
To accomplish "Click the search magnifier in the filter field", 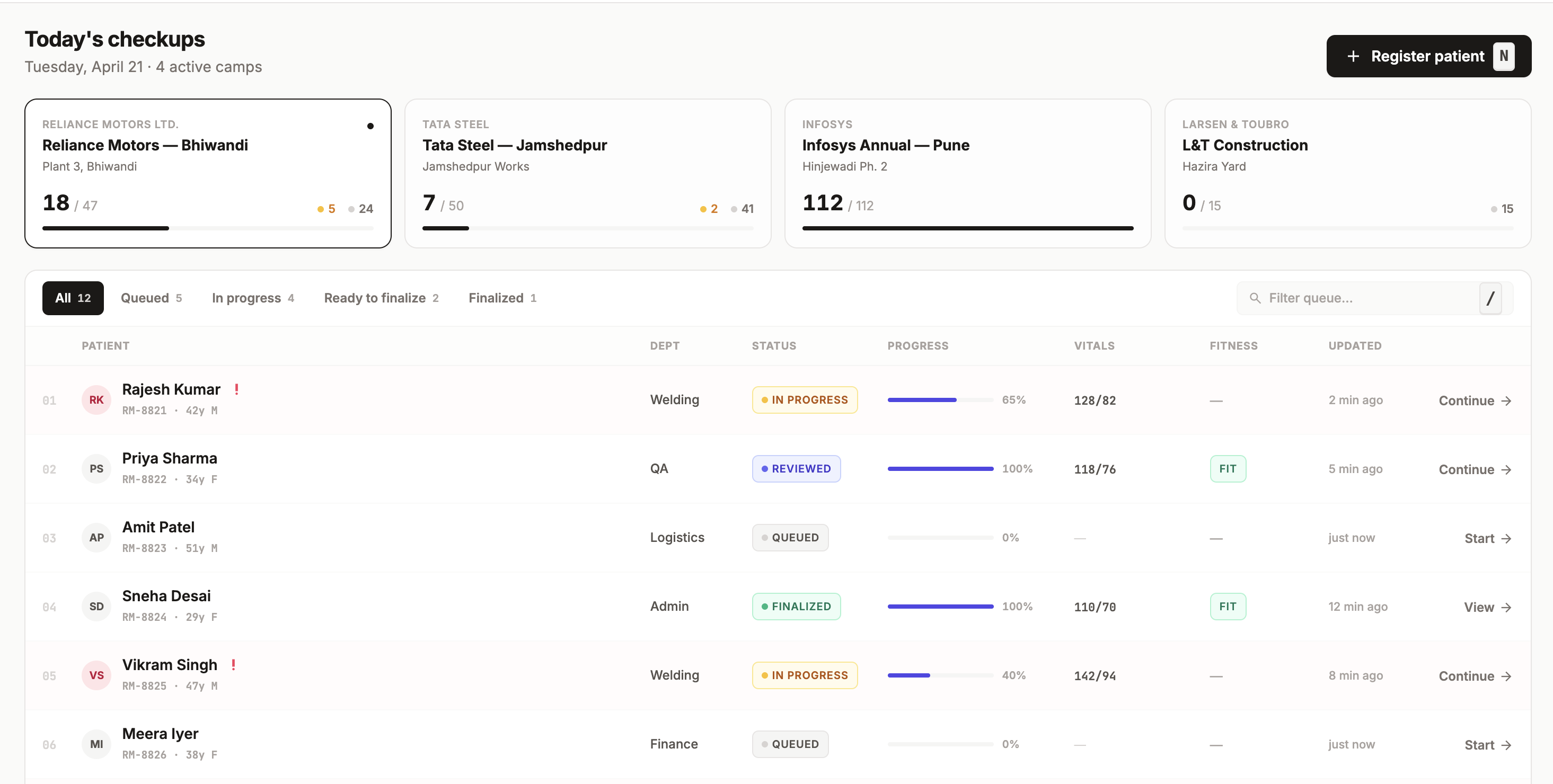I will 1256,298.
